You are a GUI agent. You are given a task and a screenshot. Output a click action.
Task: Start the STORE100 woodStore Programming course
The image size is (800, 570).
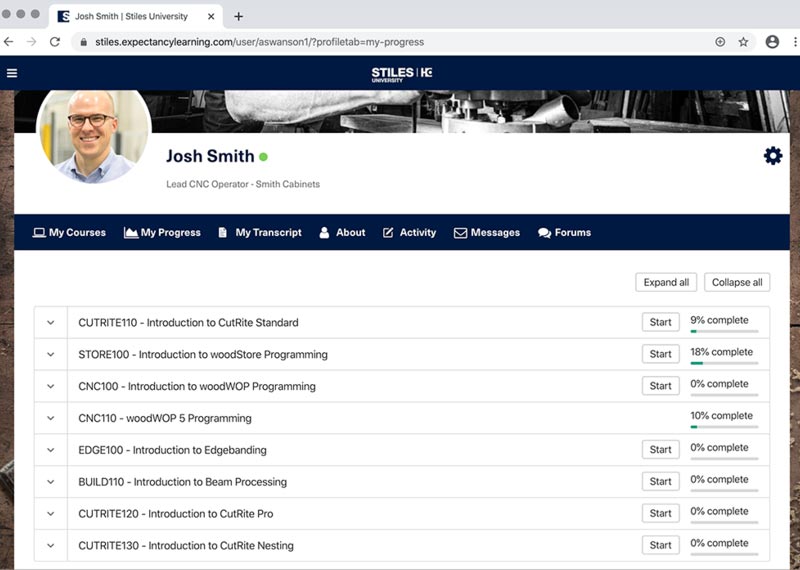[x=660, y=354]
